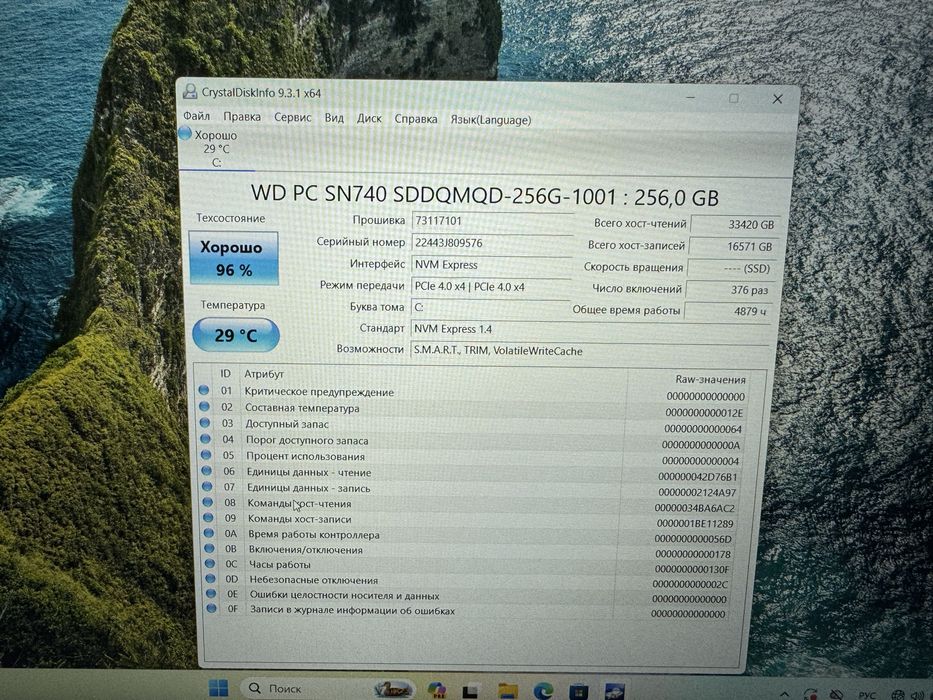Image resolution: width=933 pixels, height=700 pixels.
Task: Click raw value 00000000000178
Action: (693, 554)
